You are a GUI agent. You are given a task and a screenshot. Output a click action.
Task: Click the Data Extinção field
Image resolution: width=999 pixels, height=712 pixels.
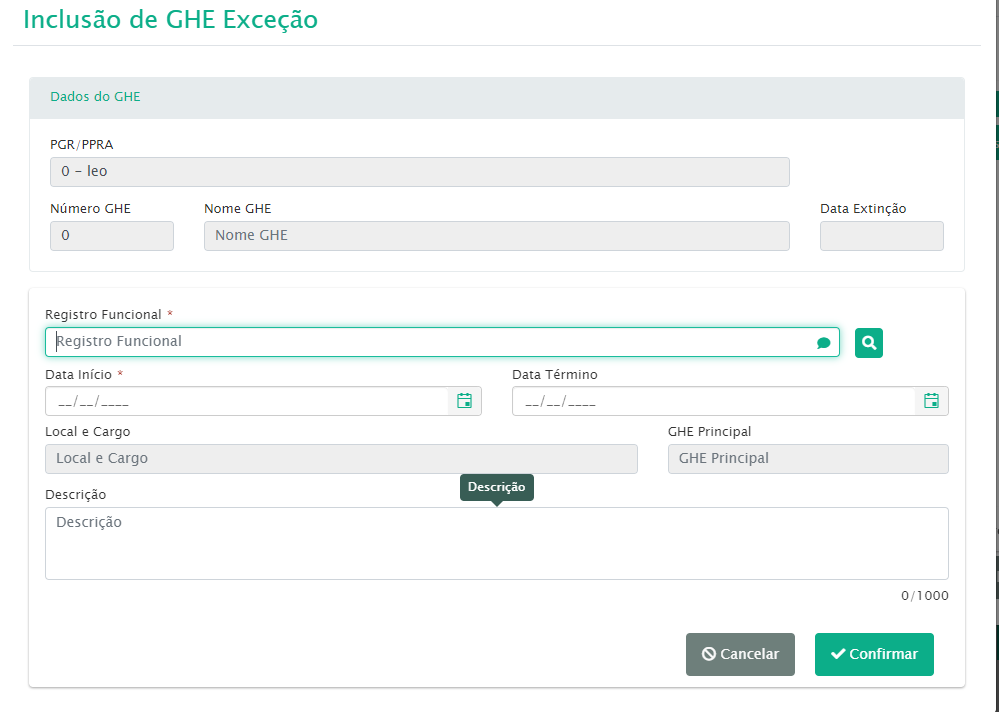(881, 236)
